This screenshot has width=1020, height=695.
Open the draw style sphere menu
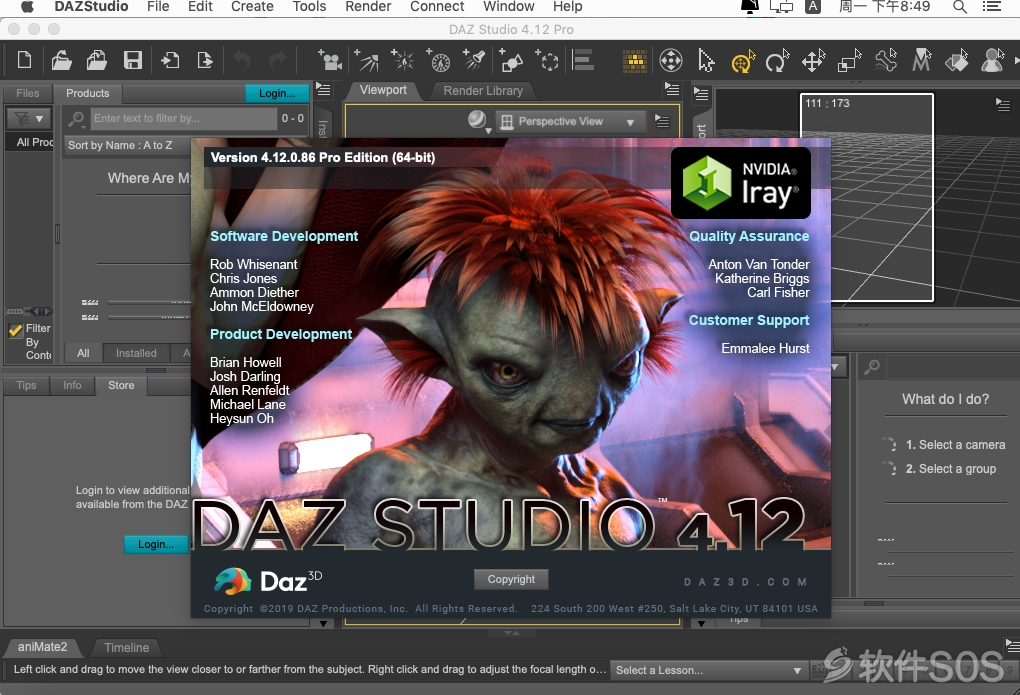click(x=478, y=120)
